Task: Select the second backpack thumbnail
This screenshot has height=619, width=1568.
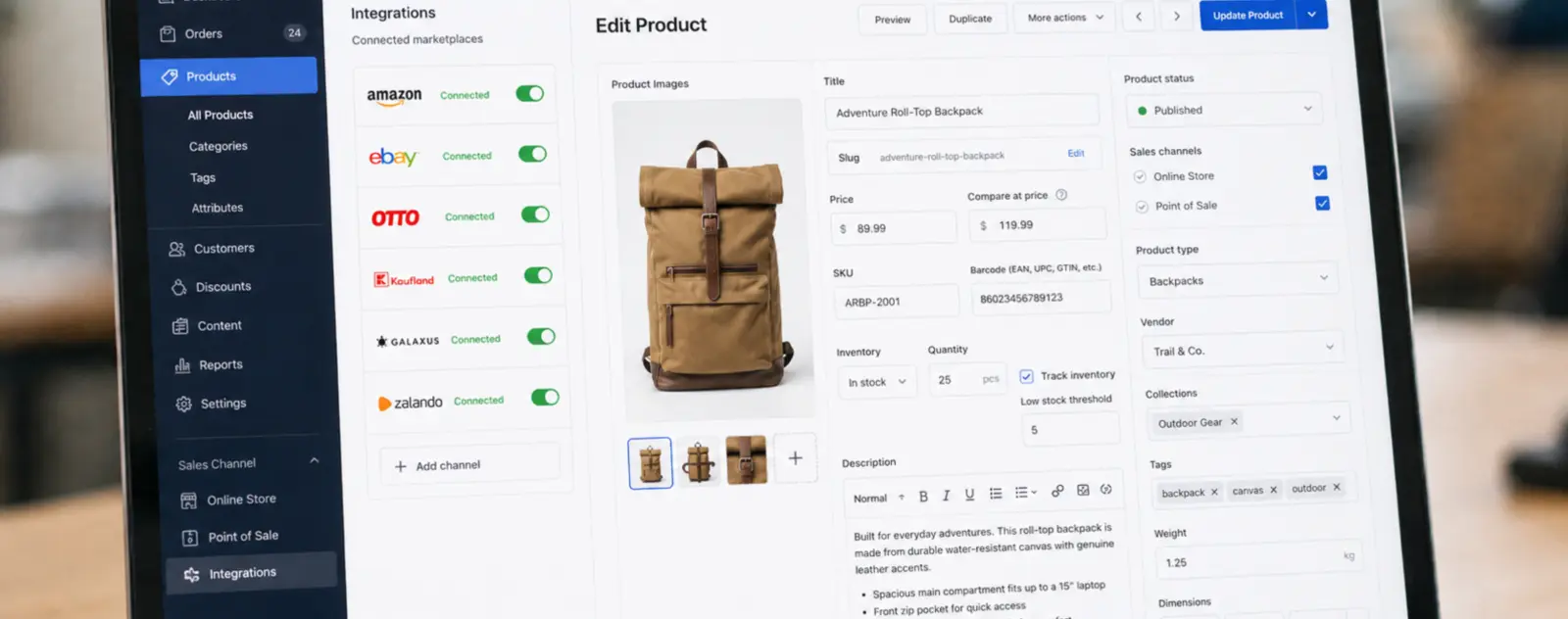Action: tap(698, 461)
